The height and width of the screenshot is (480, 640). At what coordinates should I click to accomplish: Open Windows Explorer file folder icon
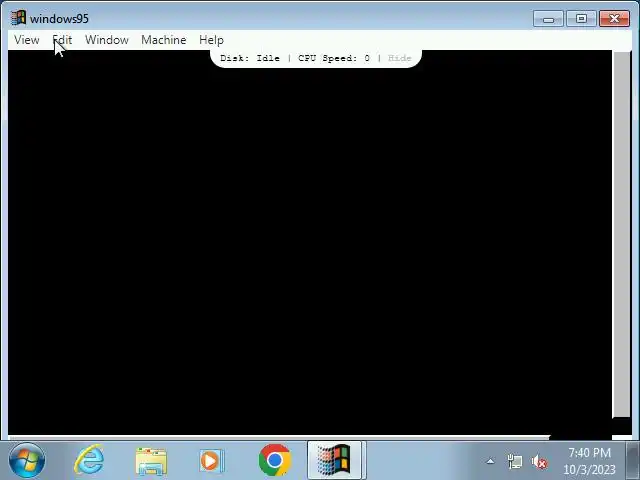coord(151,461)
